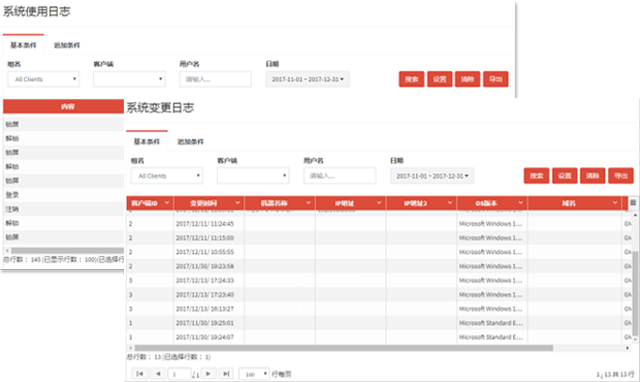Focus 用户名 input in 系统变更日志
The height and width of the screenshot is (382, 640).
[x=340, y=176]
